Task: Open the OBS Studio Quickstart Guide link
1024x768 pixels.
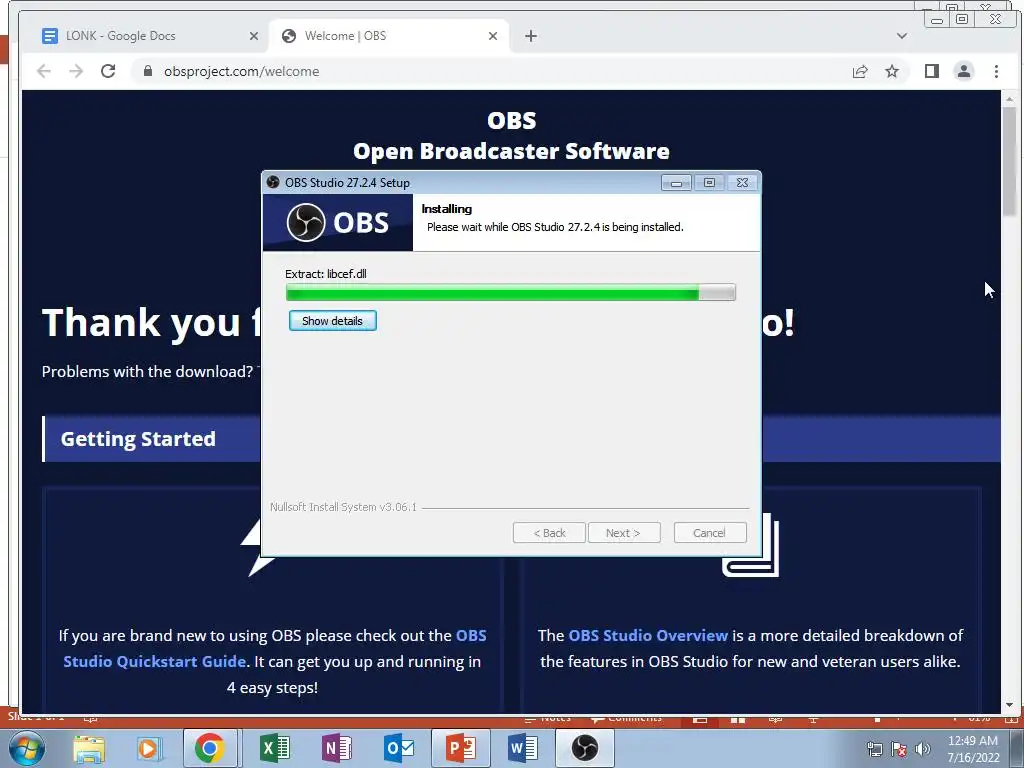Action: pyautogui.click(x=275, y=648)
